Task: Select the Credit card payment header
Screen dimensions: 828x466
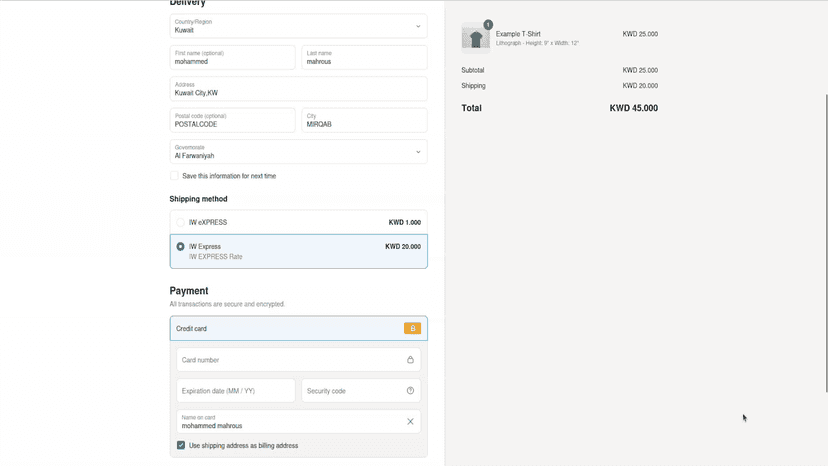Action: 298,329
